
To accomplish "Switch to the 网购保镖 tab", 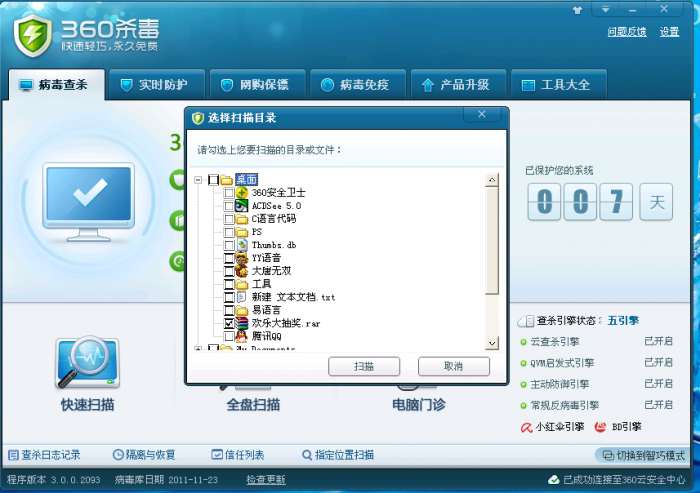I will point(258,84).
